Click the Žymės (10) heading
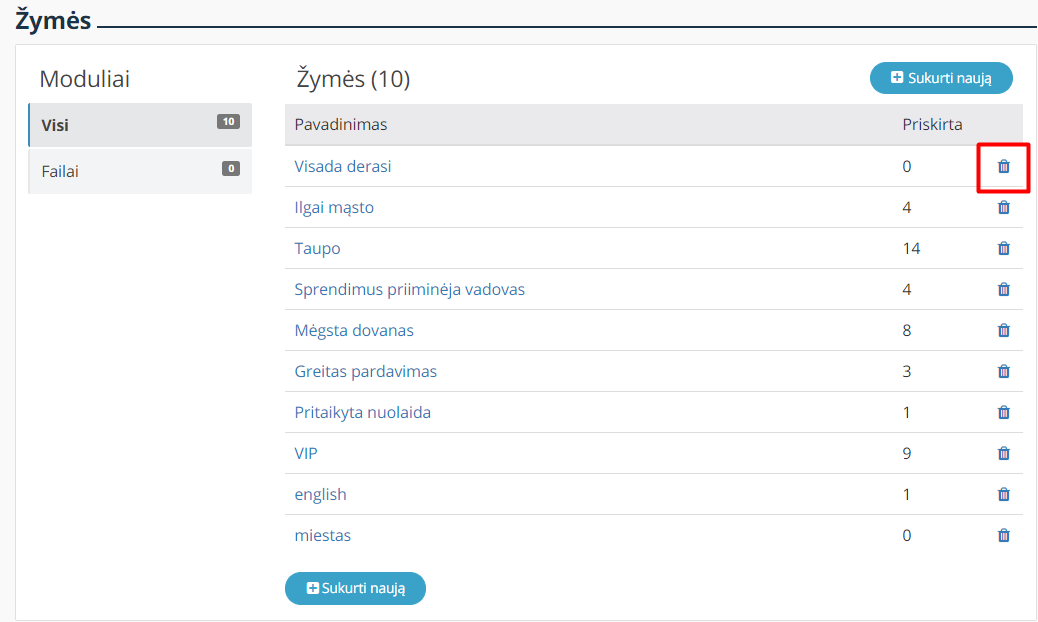The height and width of the screenshot is (622, 1038). [354, 79]
